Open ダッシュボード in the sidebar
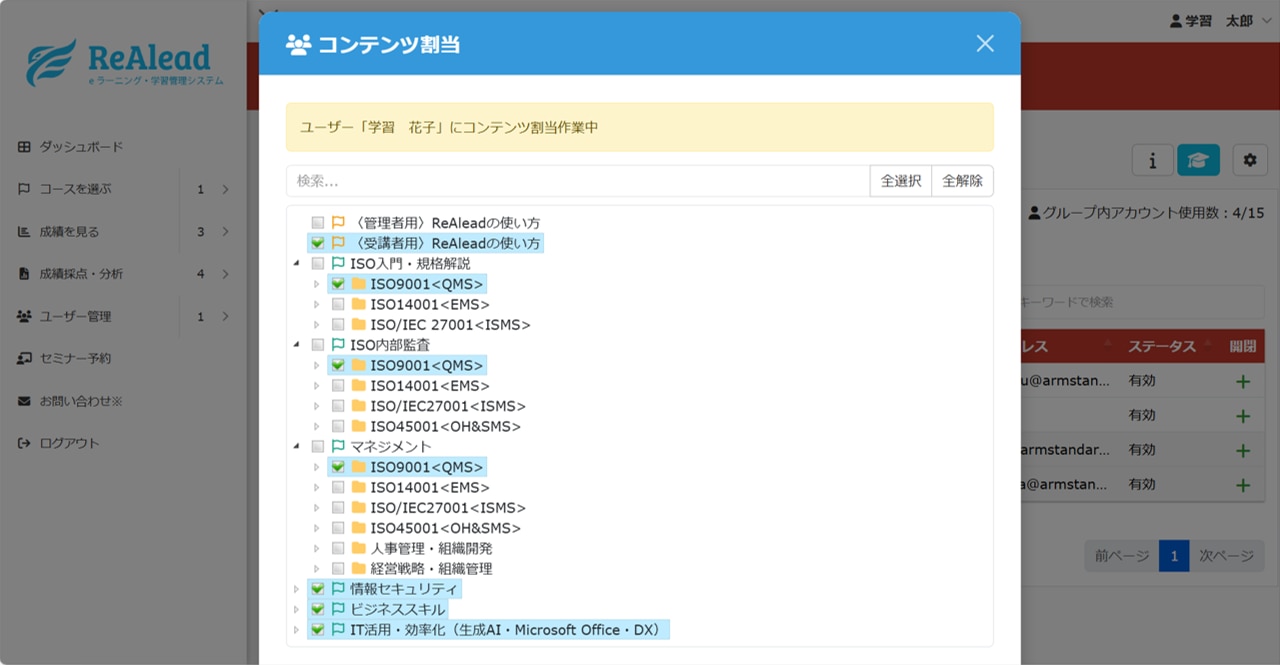Image resolution: width=1280 pixels, height=665 pixels. (81, 147)
